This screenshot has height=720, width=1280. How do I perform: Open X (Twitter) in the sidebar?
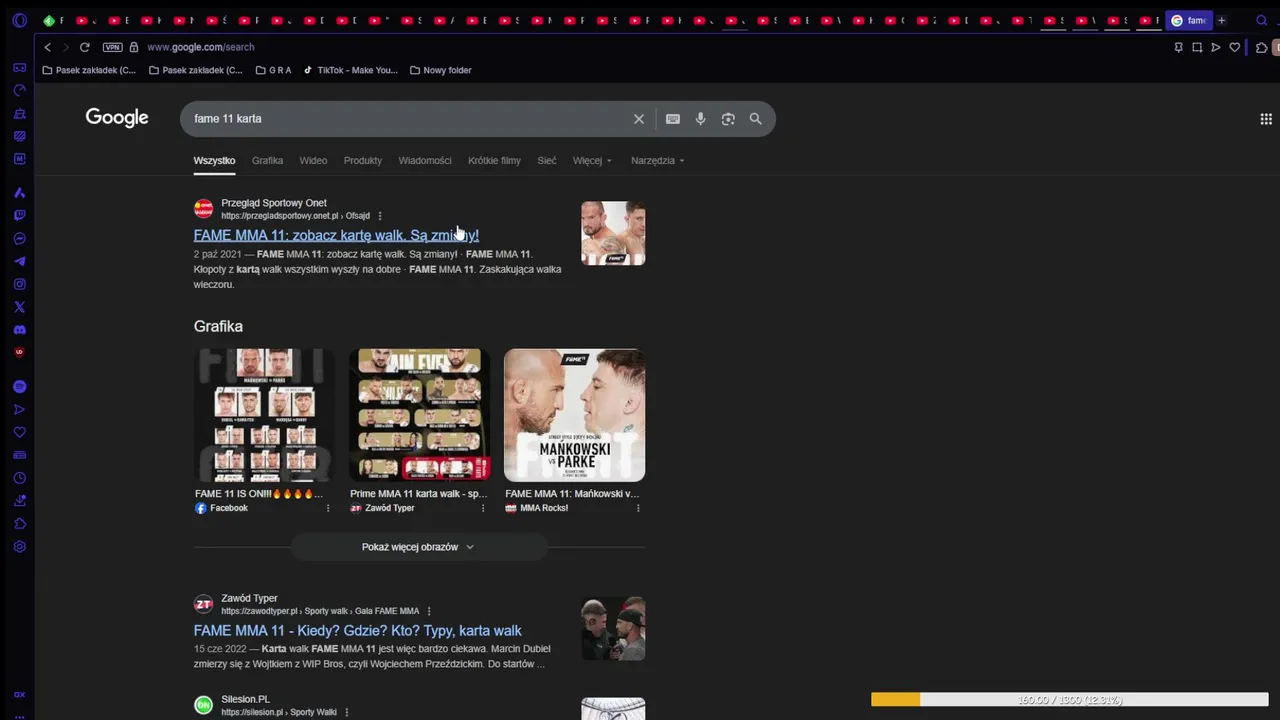click(19, 307)
